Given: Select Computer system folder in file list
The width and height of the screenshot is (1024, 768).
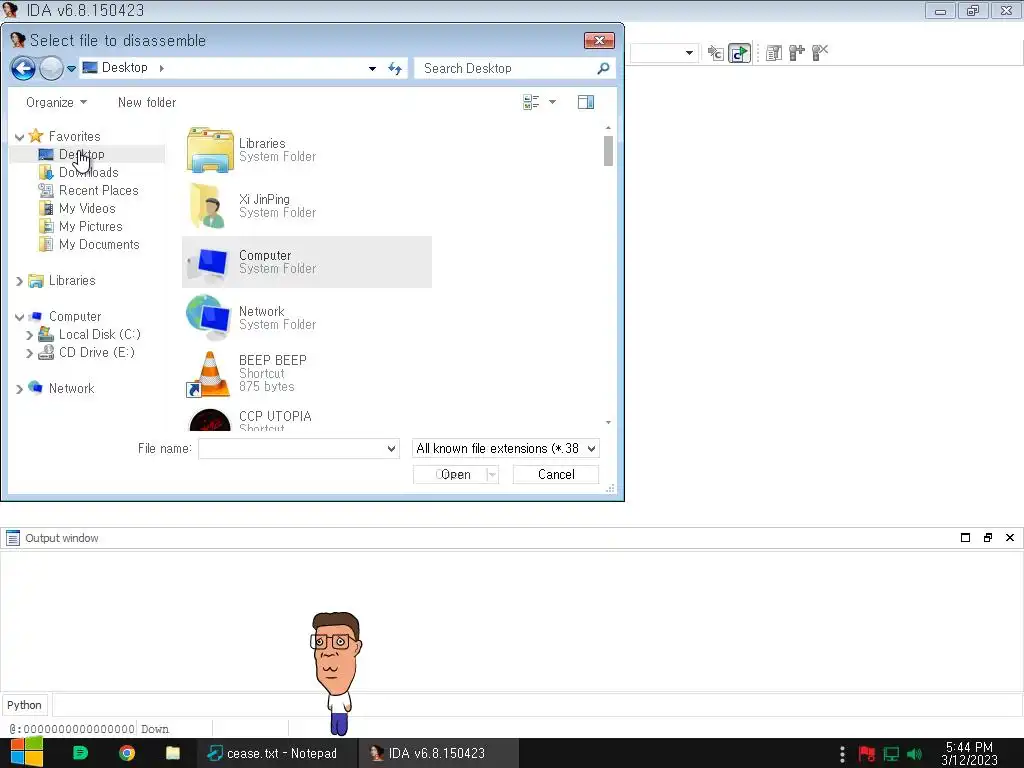Looking at the screenshot, I should pyautogui.click(x=307, y=262).
